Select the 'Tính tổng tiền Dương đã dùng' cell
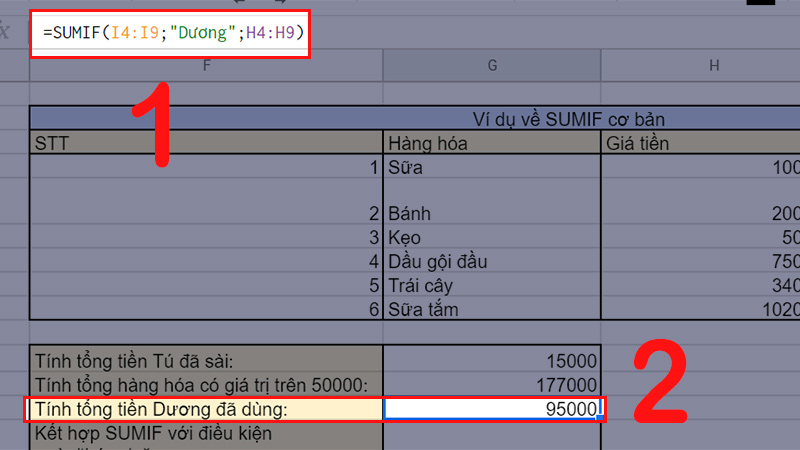The image size is (800, 450). pos(205,409)
